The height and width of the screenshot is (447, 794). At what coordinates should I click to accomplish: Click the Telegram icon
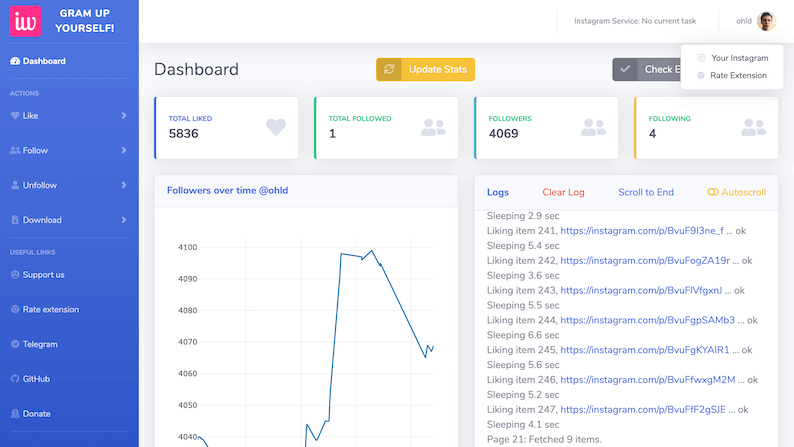[15, 344]
